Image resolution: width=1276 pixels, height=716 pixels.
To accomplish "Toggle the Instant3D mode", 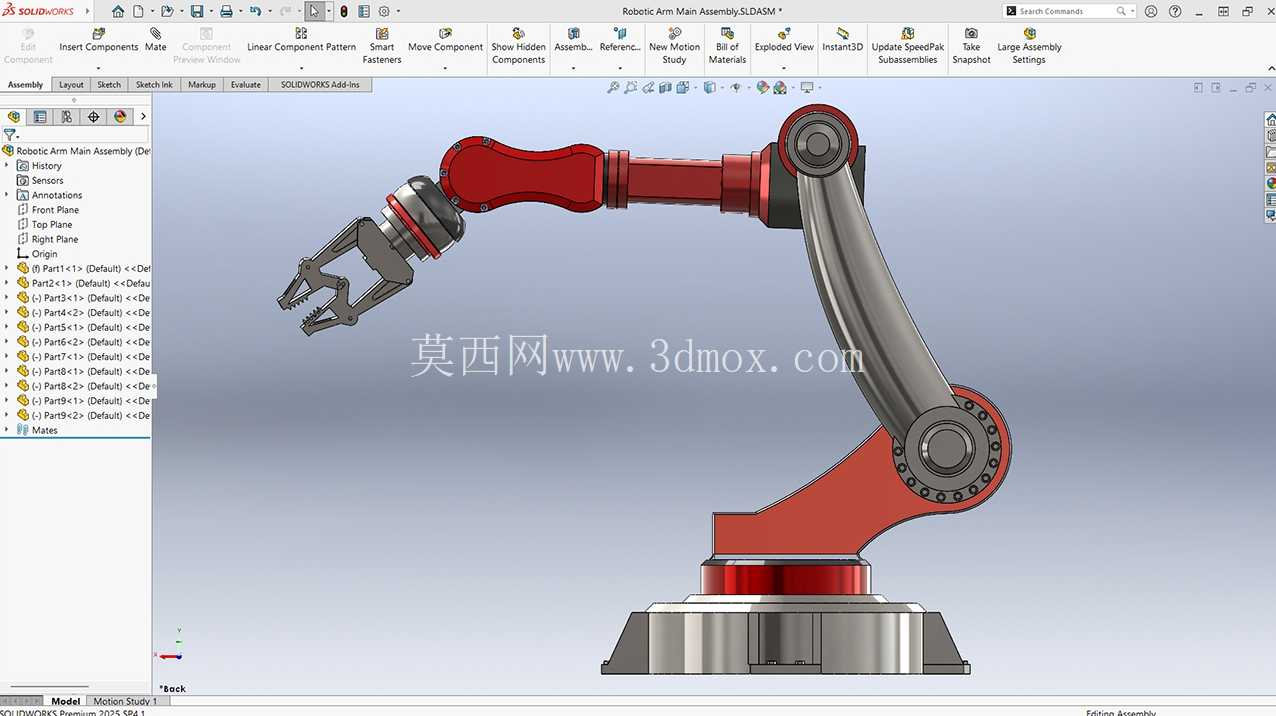I will (842, 40).
